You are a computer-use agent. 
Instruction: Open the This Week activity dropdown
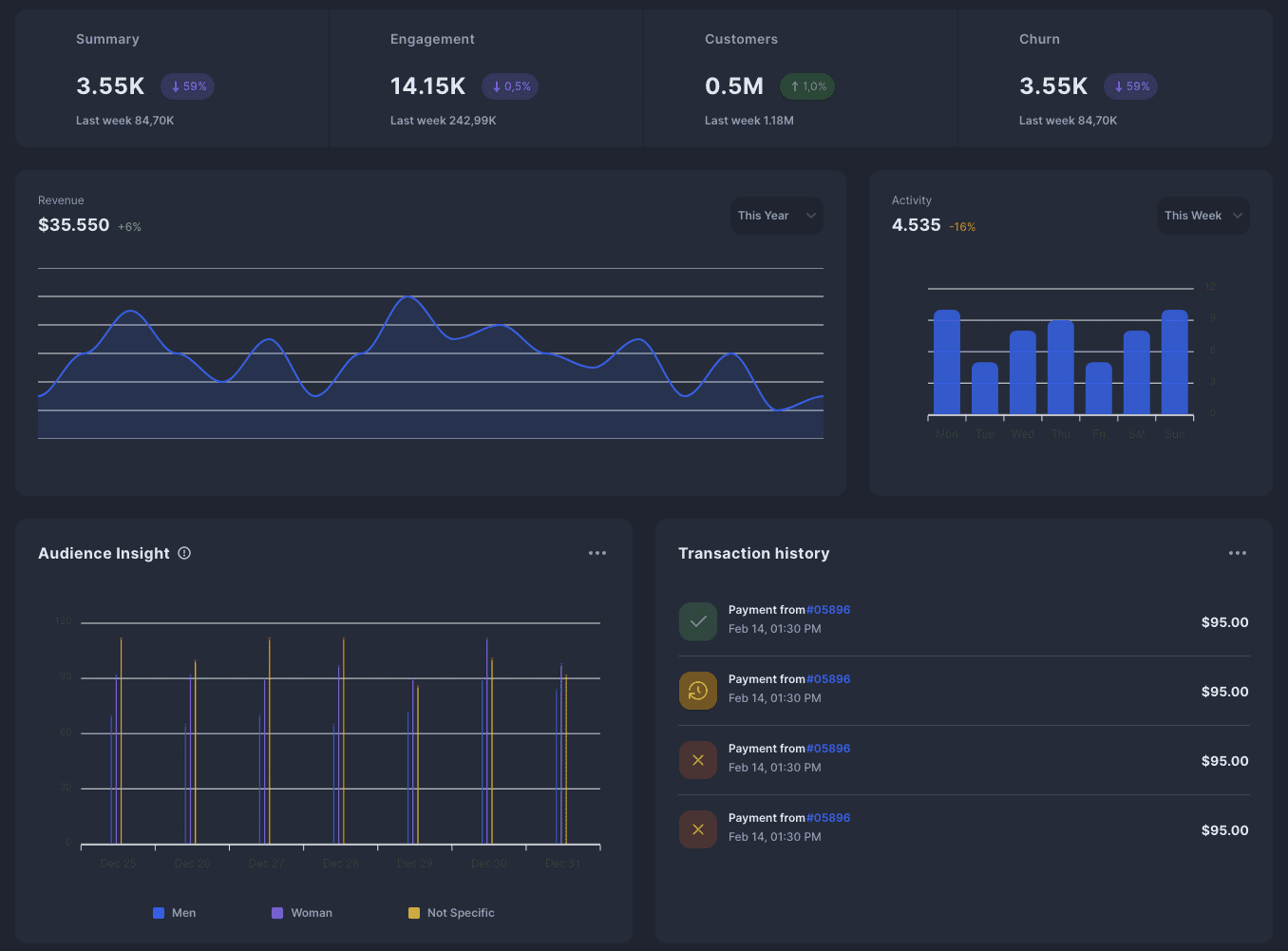[x=1203, y=216]
